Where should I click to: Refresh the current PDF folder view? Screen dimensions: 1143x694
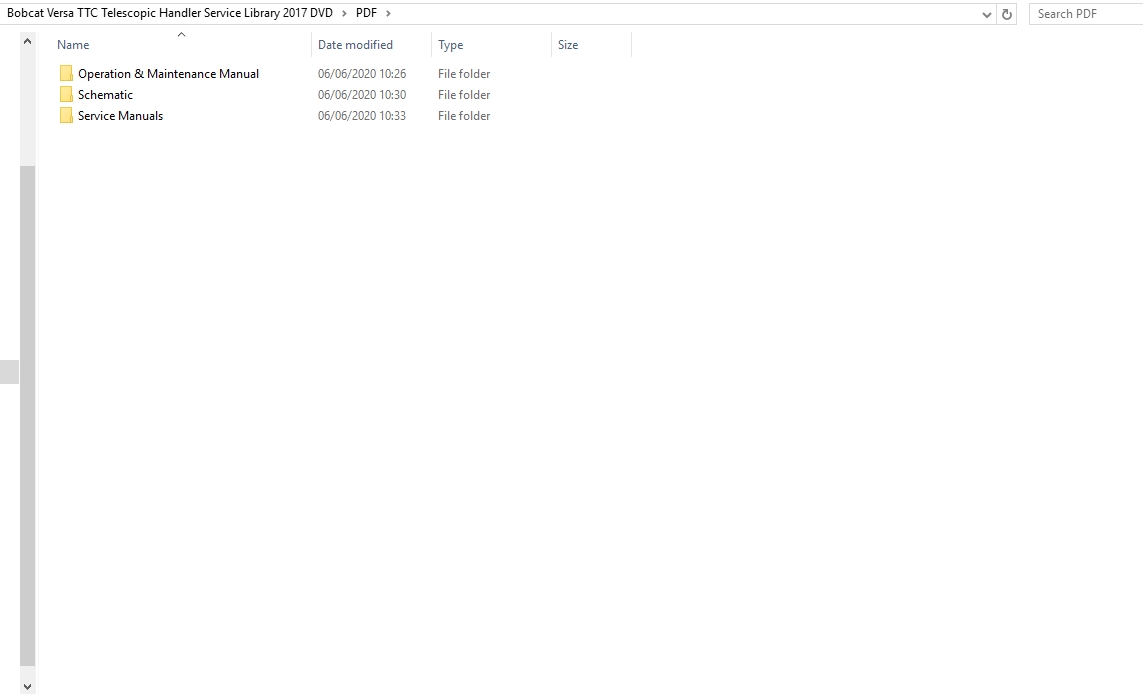[x=1007, y=14]
